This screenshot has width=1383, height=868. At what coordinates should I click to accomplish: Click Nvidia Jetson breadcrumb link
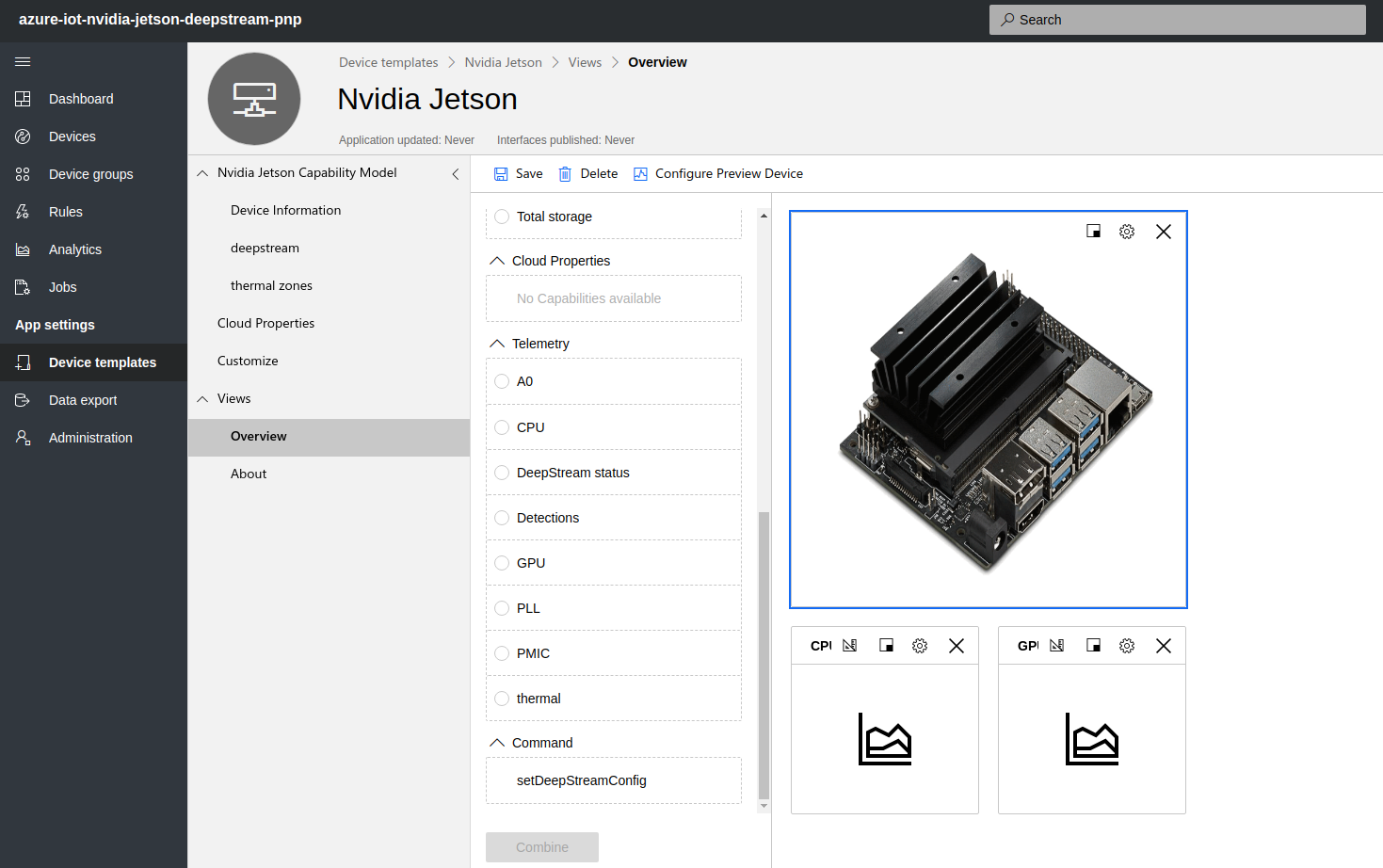[503, 62]
